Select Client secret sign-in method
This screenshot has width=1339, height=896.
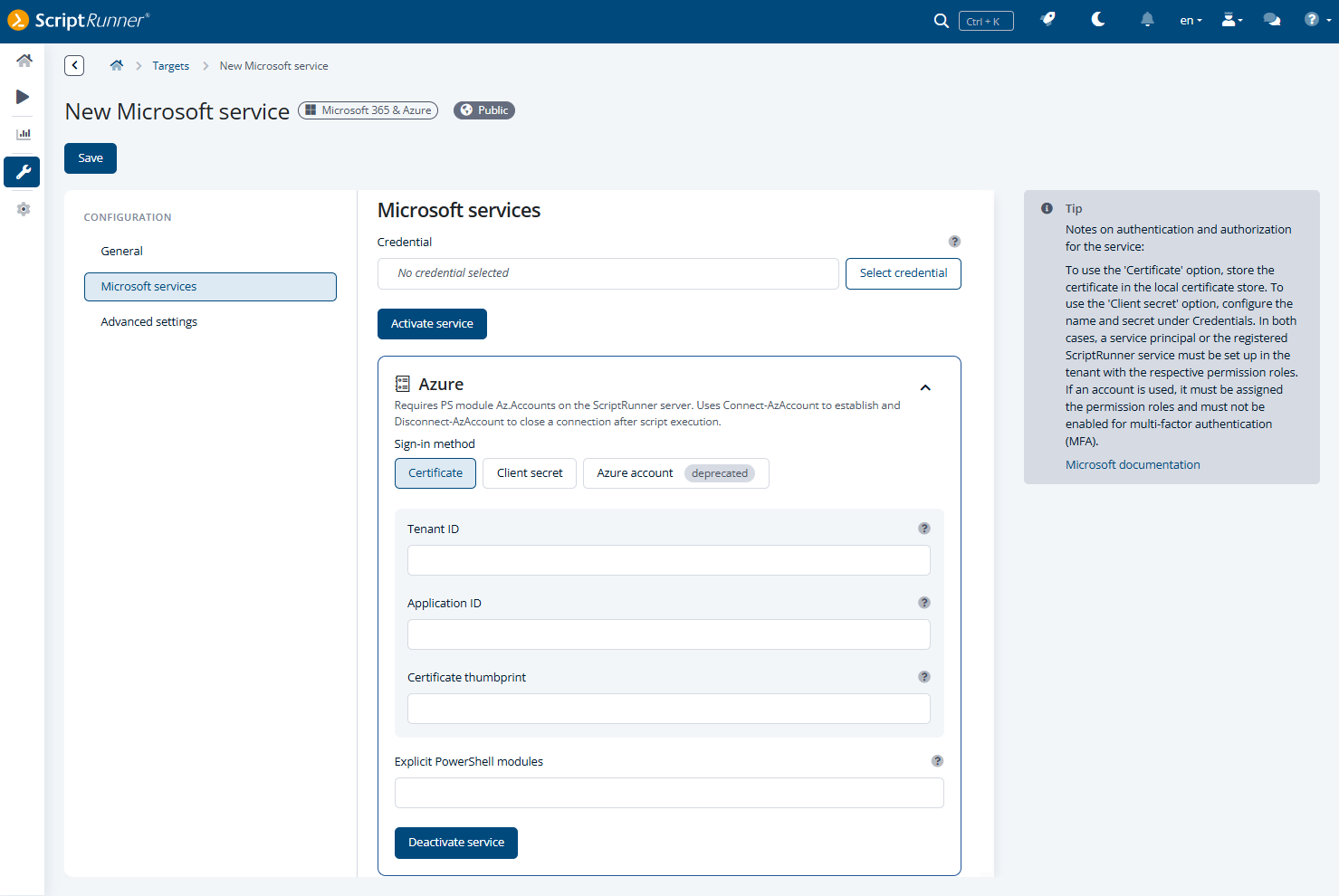pos(530,473)
